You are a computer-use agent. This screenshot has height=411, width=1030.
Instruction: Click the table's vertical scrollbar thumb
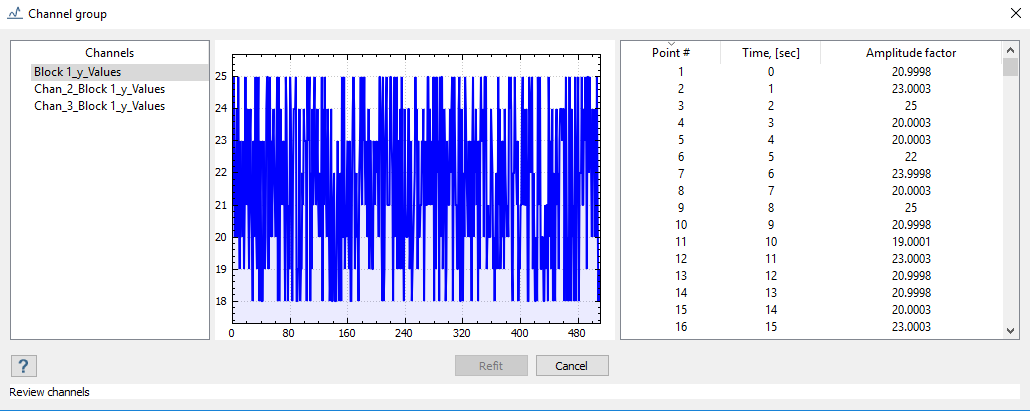1010,67
